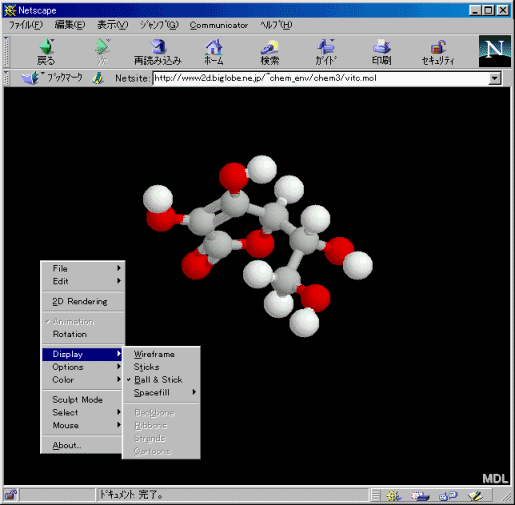Screen dimensions: 515x505
Task: Click the page location icon beside Netsite
Action: pos(98,78)
